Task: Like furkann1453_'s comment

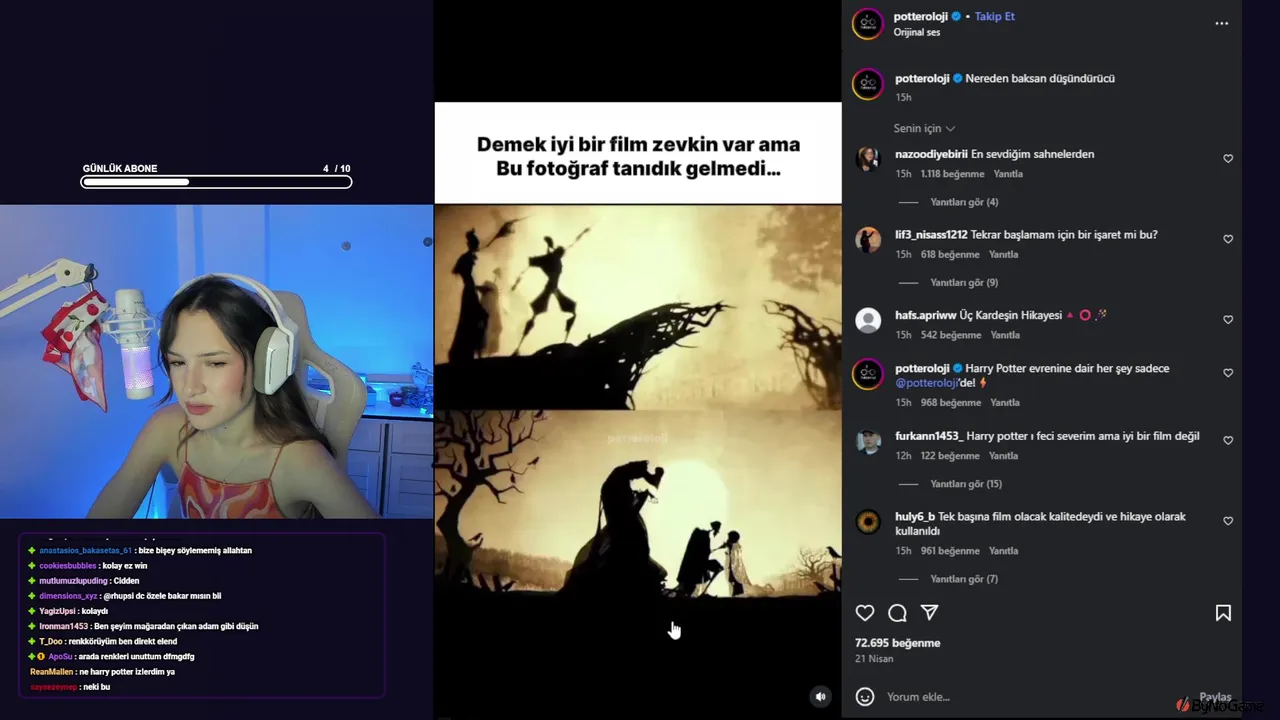Action: coord(1228,440)
